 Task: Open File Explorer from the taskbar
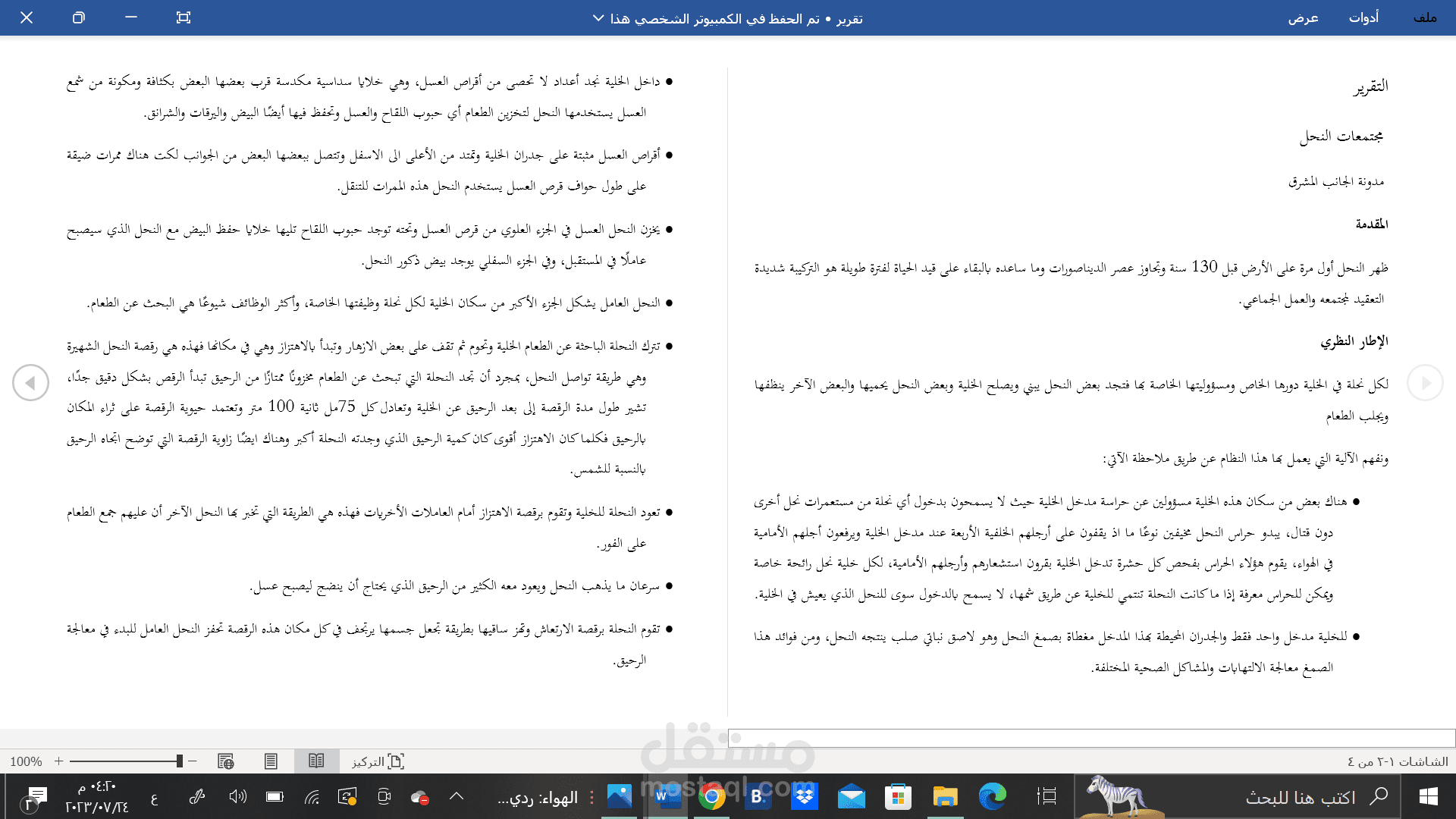click(945, 797)
